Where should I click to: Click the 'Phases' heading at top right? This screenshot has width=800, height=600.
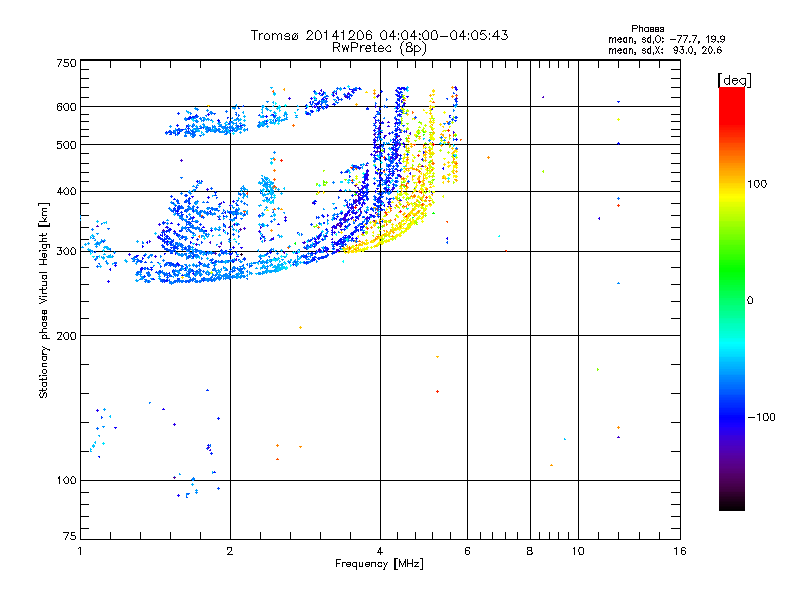click(x=647, y=29)
